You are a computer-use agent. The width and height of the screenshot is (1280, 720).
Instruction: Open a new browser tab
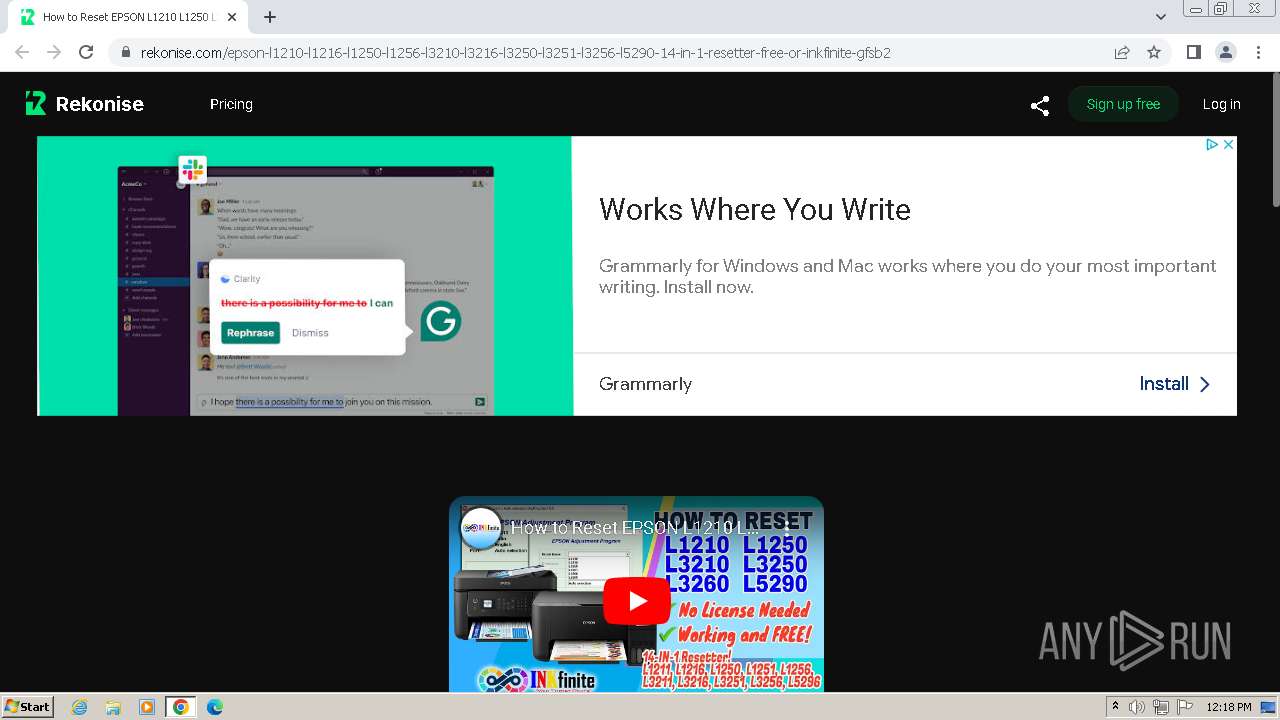[270, 17]
